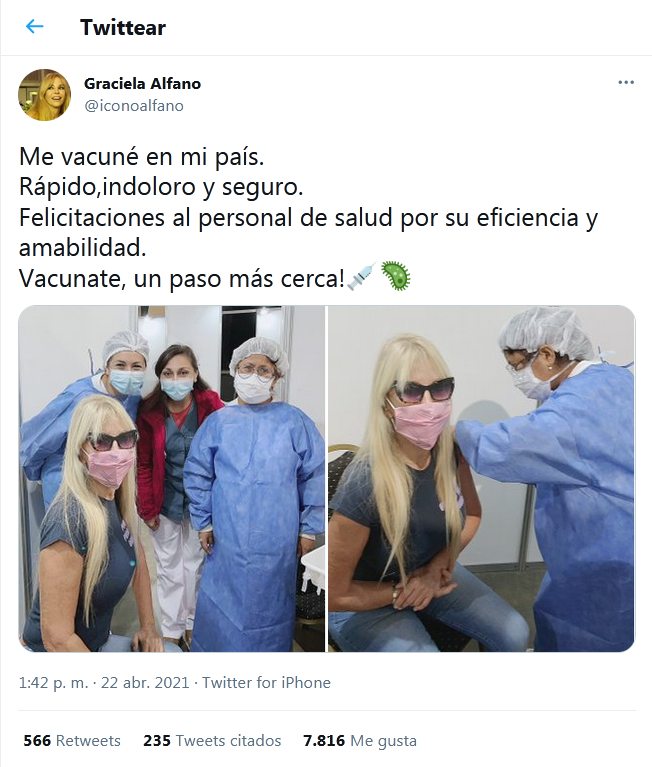Open the three-dot more options menu

tap(626, 82)
